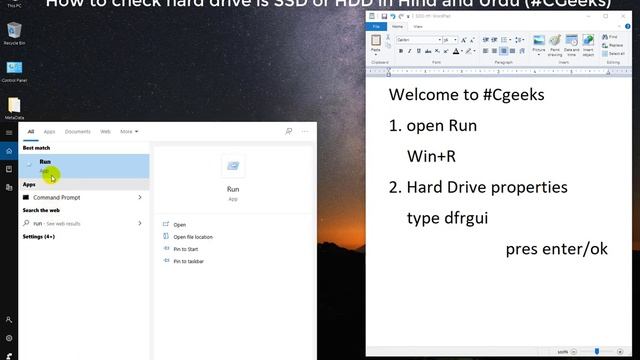Select the All search tab
The width and height of the screenshot is (640, 360).
coord(31,131)
